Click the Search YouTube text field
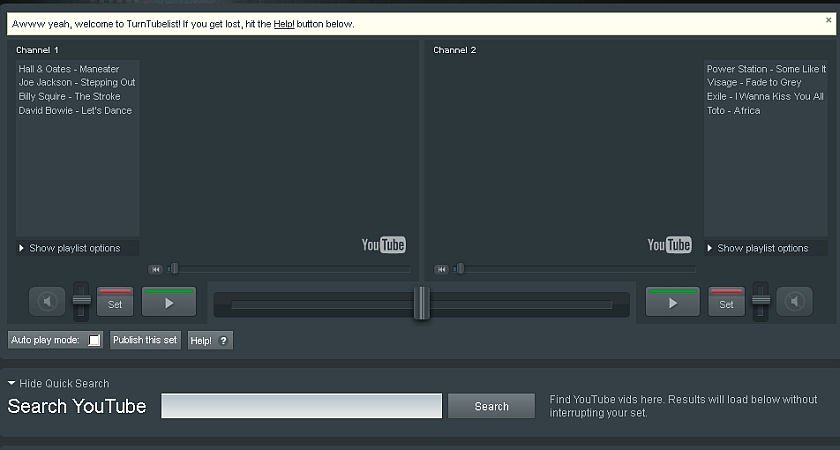Screen dimensions: 840x450 point(301,406)
